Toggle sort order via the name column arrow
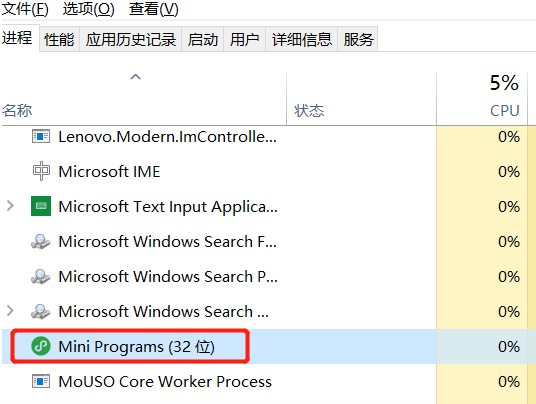 click(135, 77)
